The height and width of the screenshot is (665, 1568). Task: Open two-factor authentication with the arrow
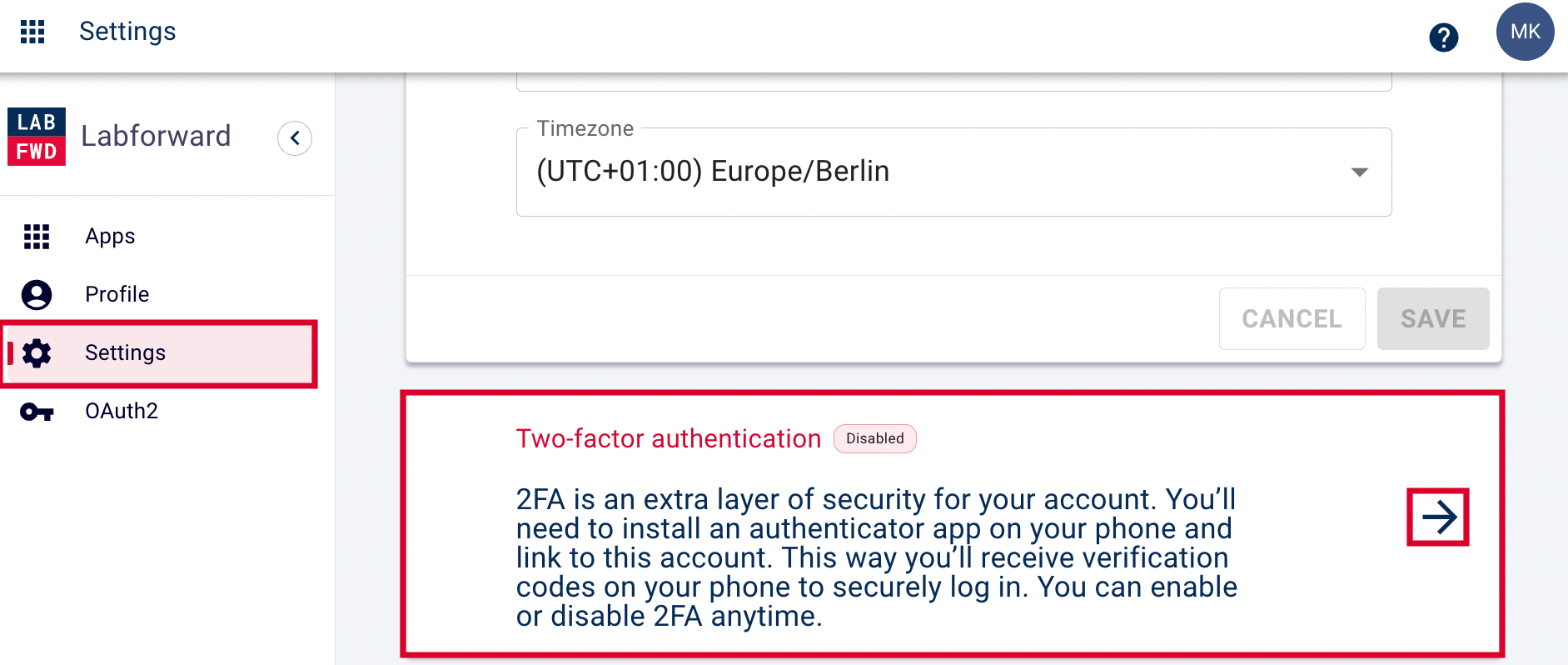pos(1438,517)
